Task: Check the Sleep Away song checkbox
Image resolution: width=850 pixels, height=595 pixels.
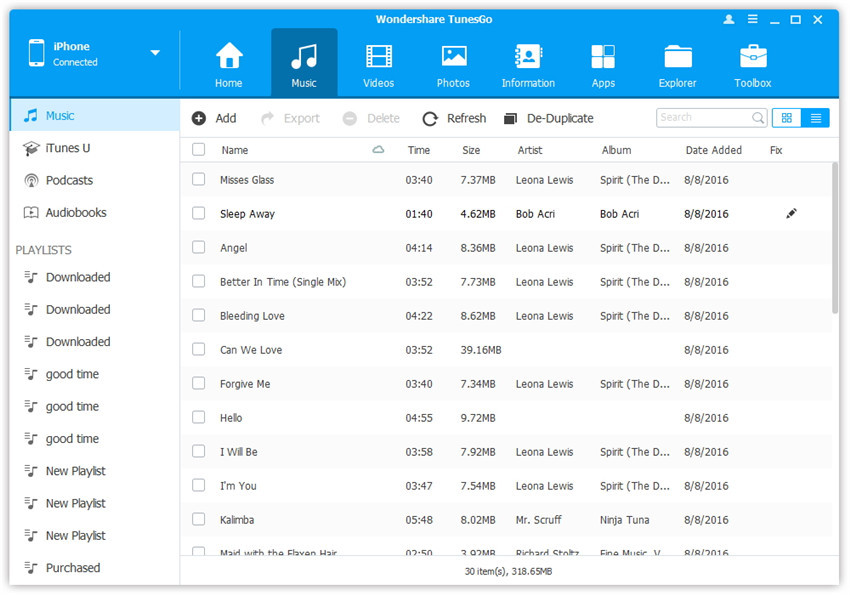Action: tap(198, 214)
